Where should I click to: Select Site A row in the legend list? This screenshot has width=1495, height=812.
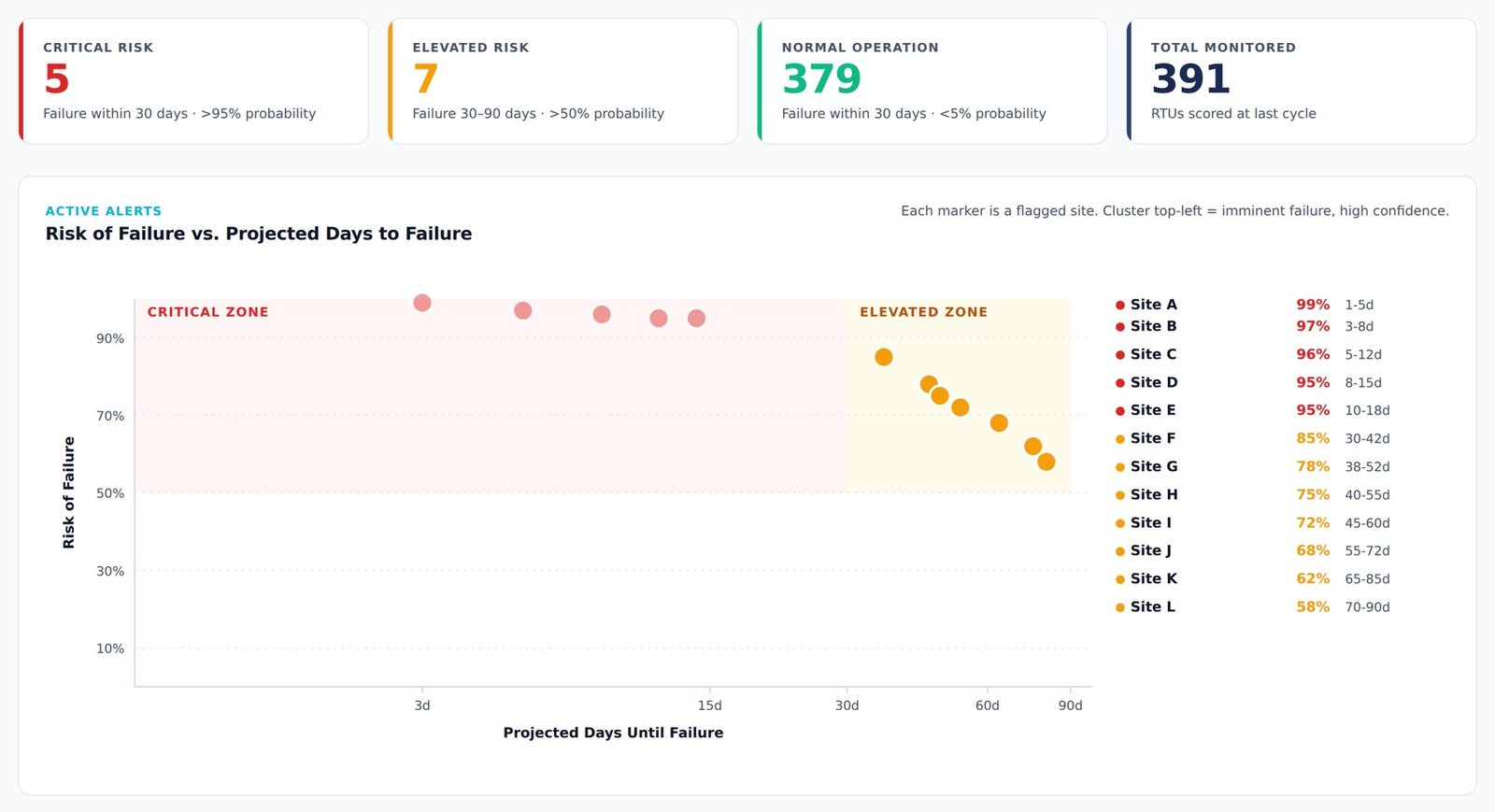1253,305
